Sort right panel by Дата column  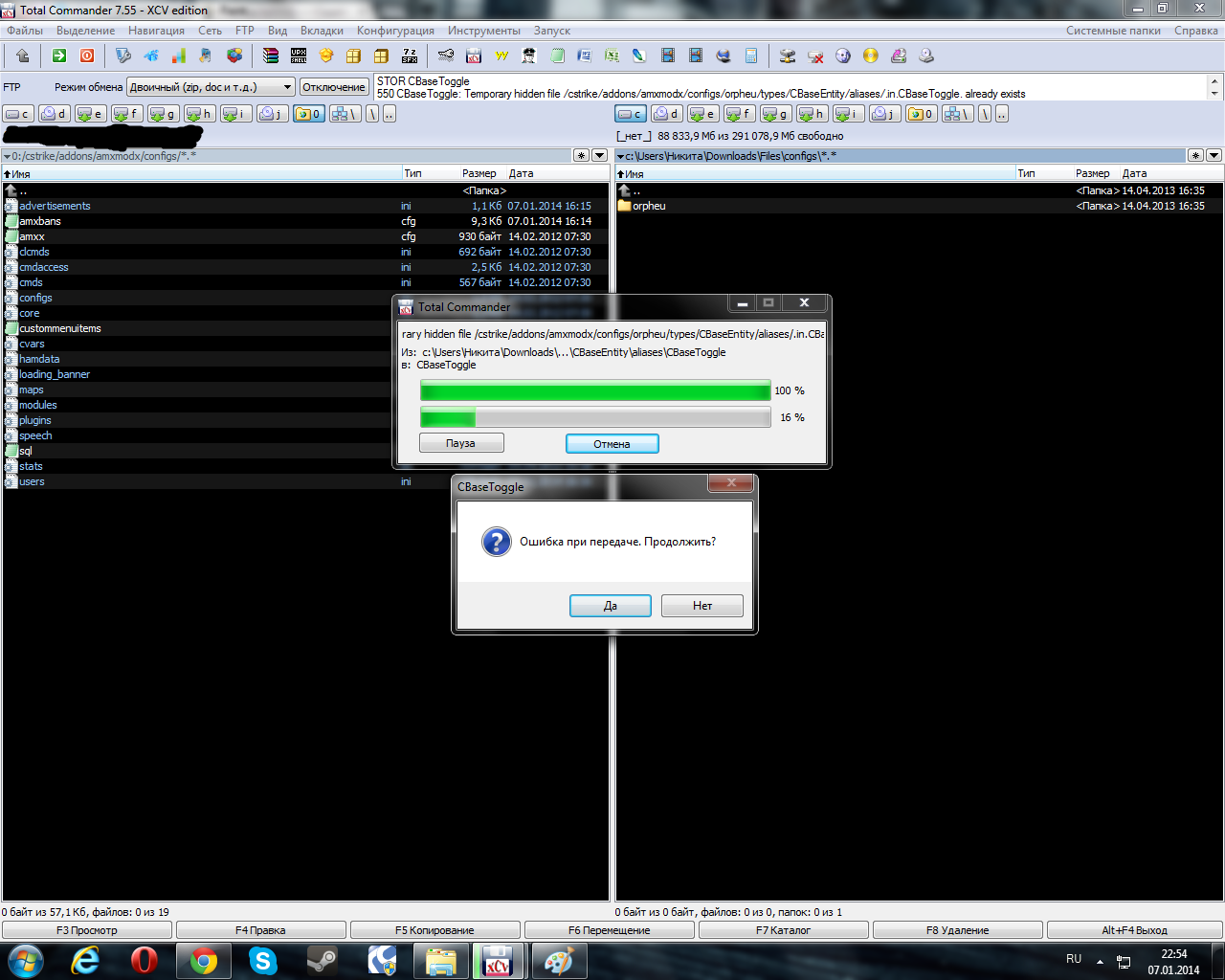[1171, 174]
